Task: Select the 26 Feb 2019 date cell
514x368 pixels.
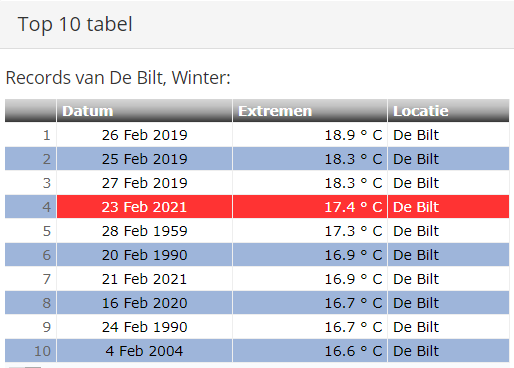Action: click(144, 135)
